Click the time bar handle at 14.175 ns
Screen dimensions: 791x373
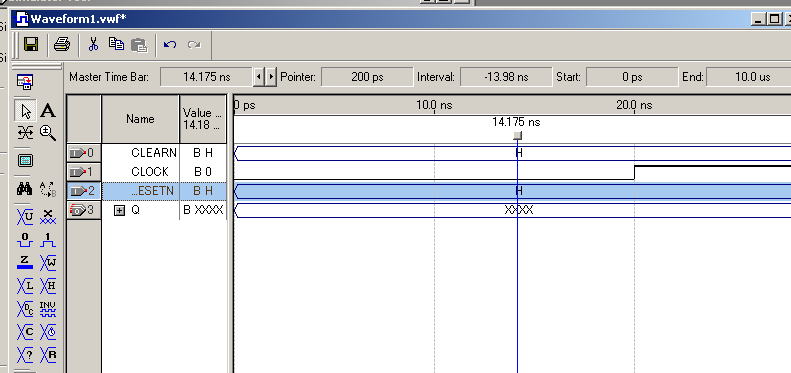517,135
